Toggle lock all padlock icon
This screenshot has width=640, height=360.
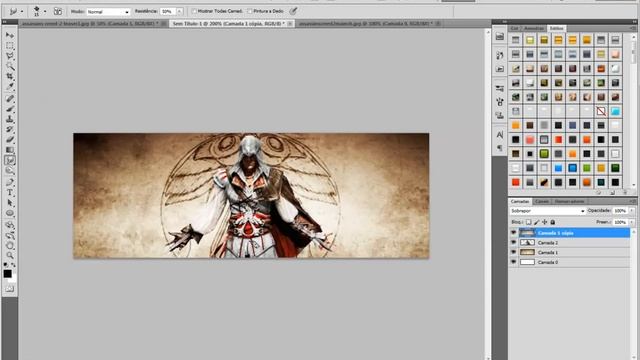553,222
